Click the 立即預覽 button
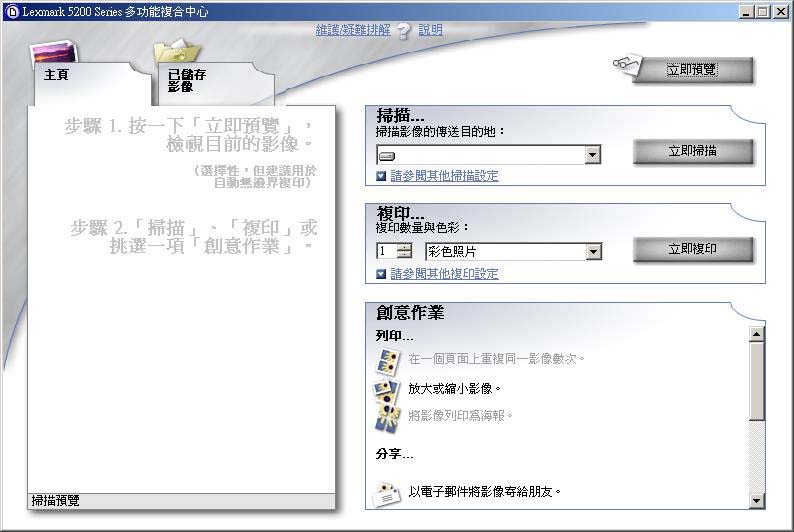Screen dimensions: 794x532 coord(692,70)
